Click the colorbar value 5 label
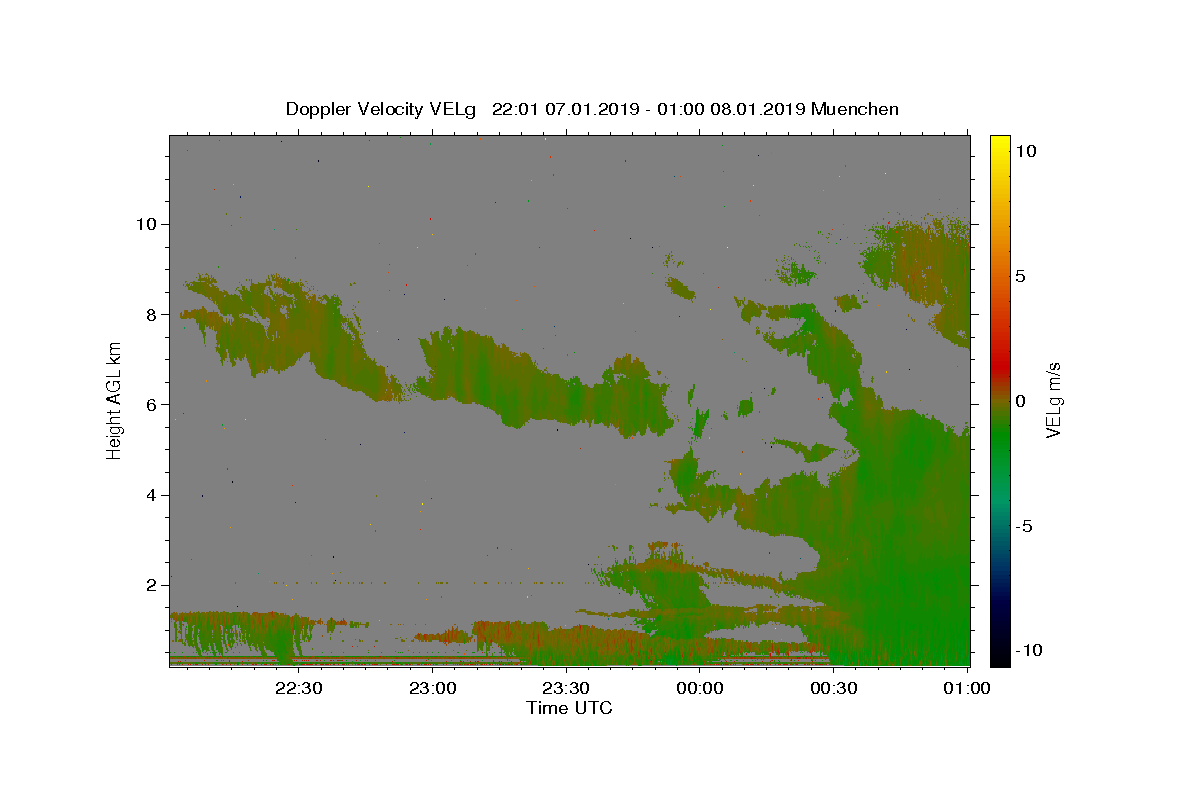 [1020, 276]
